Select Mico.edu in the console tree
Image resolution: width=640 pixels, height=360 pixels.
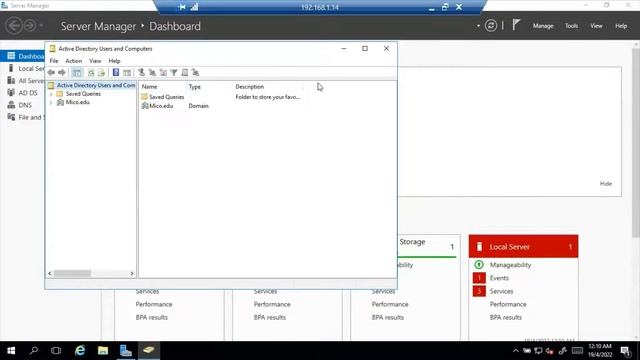pyautogui.click(x=78, y=102)
